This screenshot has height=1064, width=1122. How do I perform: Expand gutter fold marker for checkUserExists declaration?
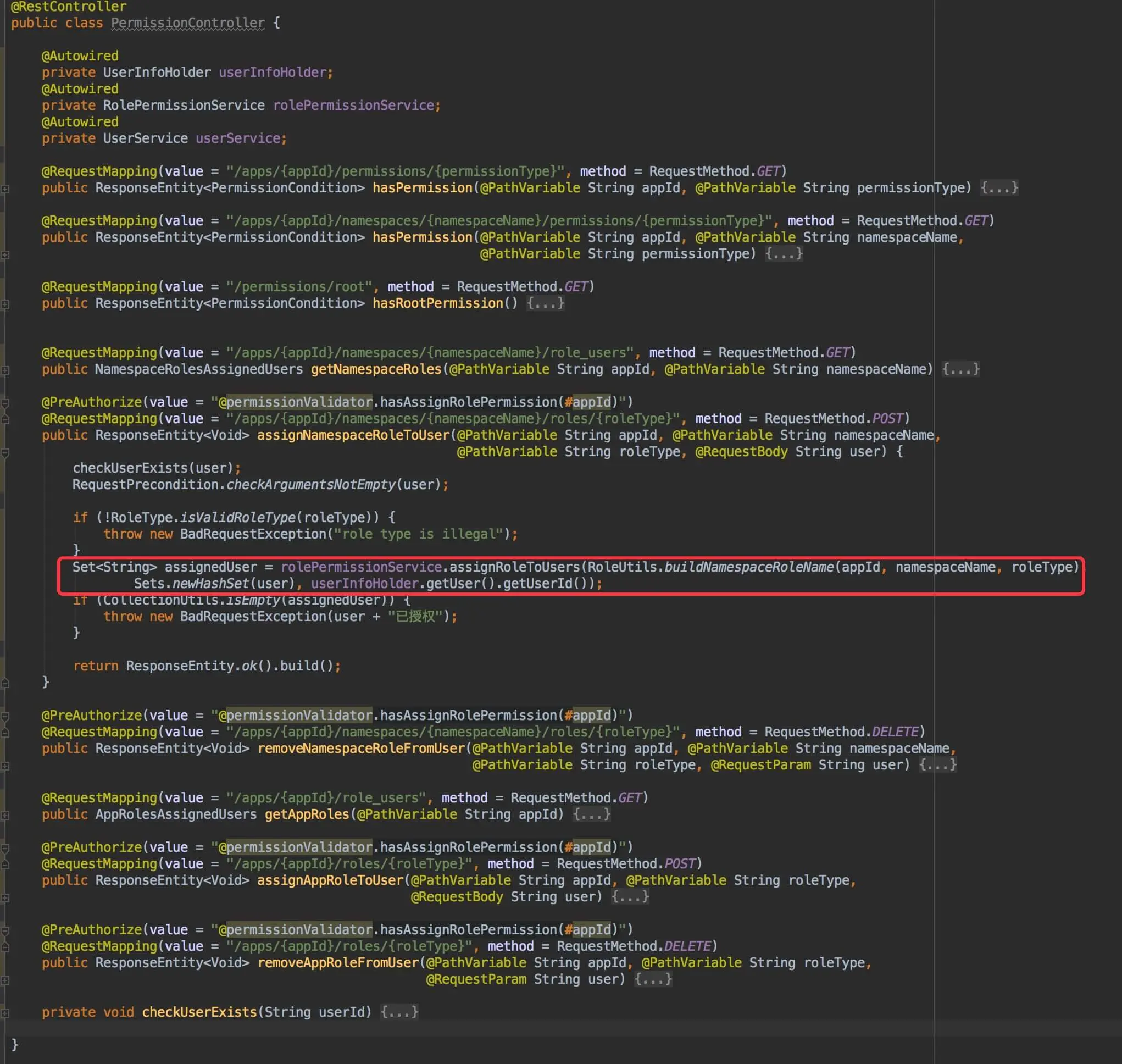click(5, 1013)
